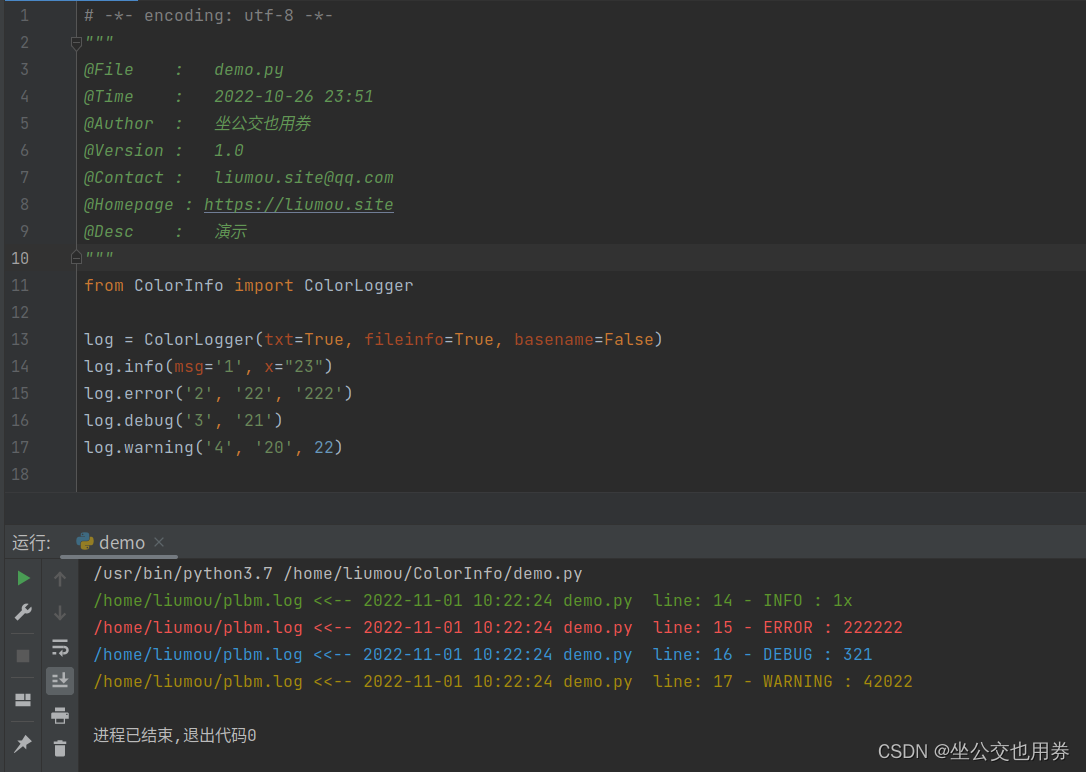Clear all console output with trash icon
Screen dimensions: 1086x772
(x=59, y=748)
